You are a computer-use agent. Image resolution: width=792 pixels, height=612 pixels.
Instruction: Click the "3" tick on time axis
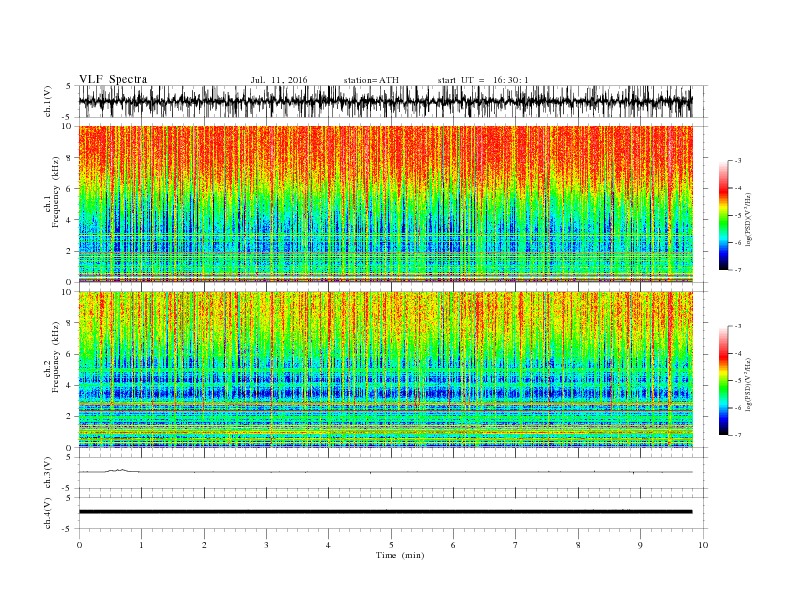point(266,545)
